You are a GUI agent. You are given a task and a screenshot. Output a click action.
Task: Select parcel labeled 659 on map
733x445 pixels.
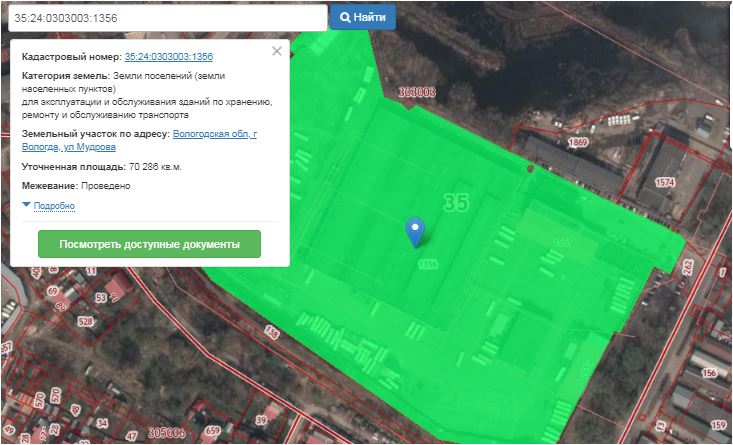213,433
